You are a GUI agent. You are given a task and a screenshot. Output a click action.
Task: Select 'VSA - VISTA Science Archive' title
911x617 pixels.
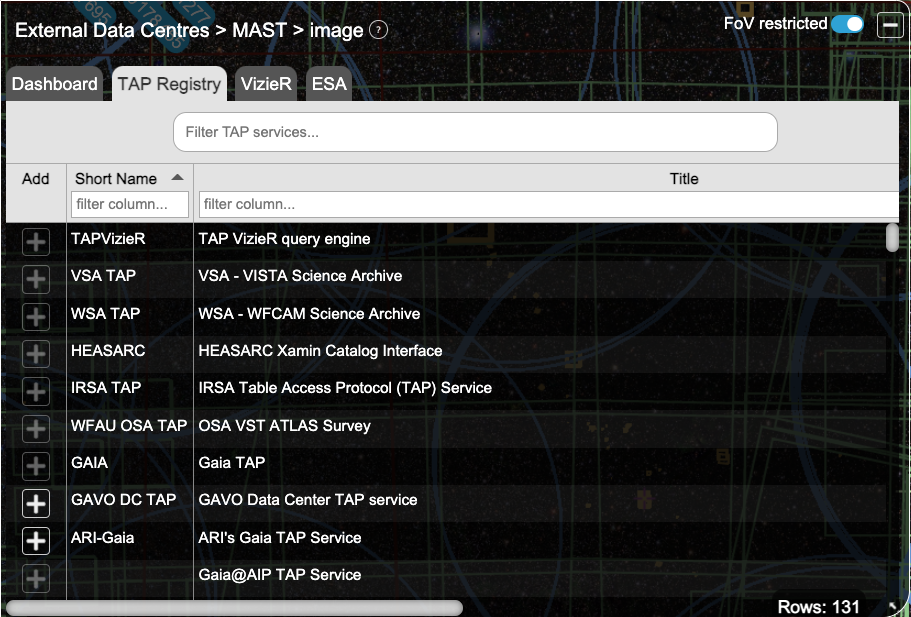pyautogui.click(x=300, y=275)
